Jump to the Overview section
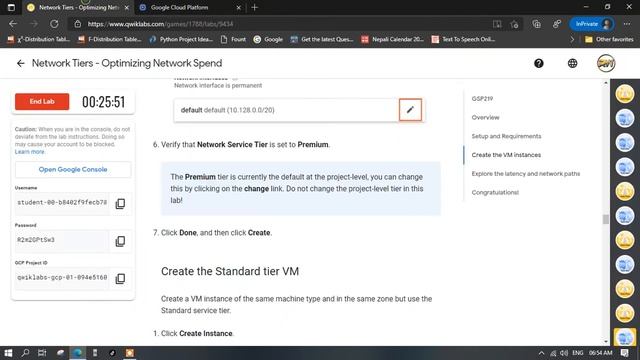The width and height of the screenshot is (640, 360). pos(485,118)
